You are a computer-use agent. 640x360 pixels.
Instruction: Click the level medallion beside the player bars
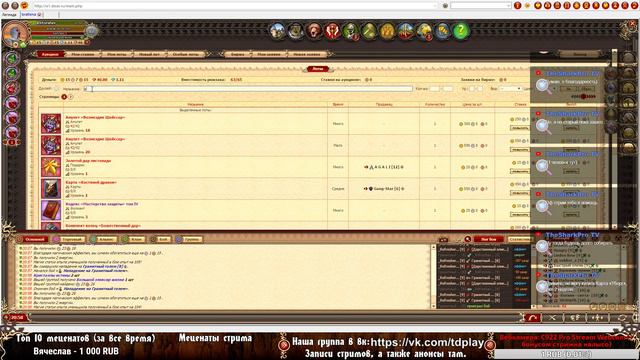point(91,31)
